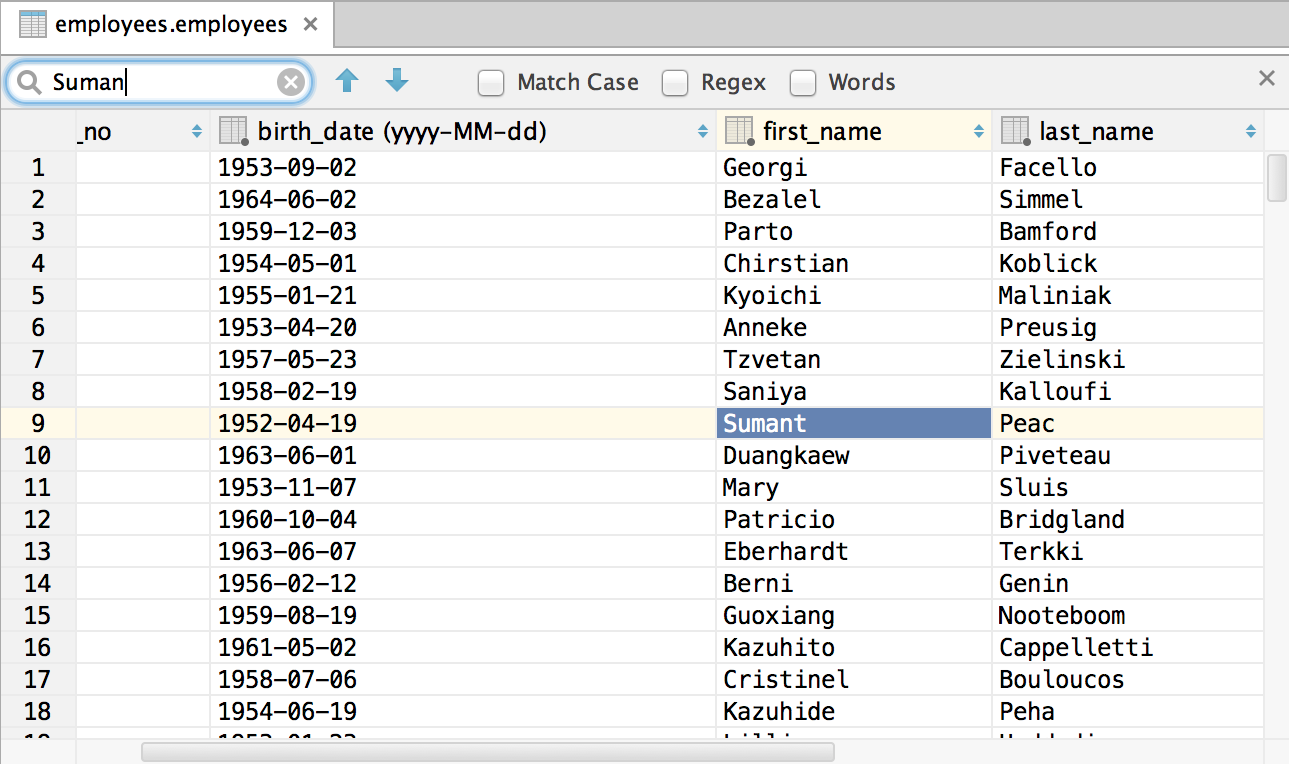Select the employees.employees tab
Image resolution: width=1289 pixels, height=764 pixels.
pos(168,25)
